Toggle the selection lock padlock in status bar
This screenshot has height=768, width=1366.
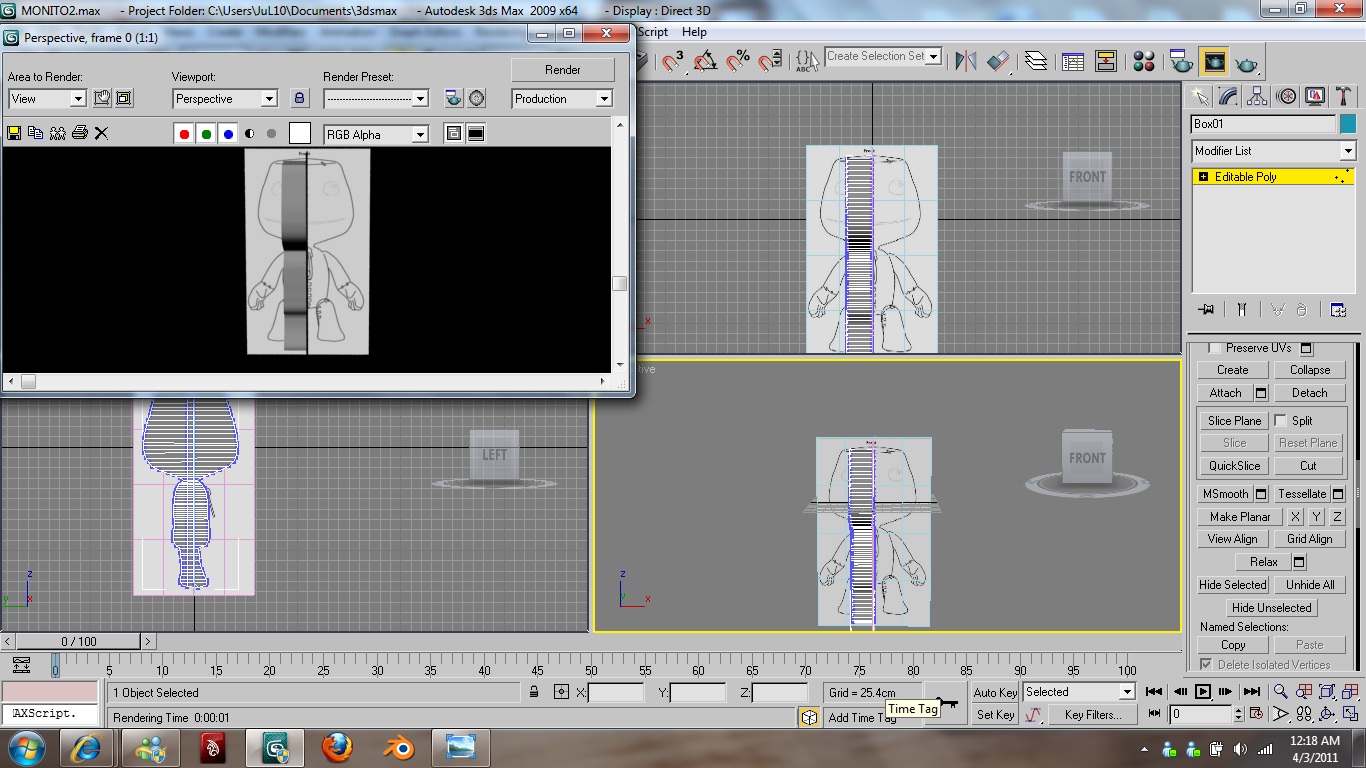[x=534, y=692]
